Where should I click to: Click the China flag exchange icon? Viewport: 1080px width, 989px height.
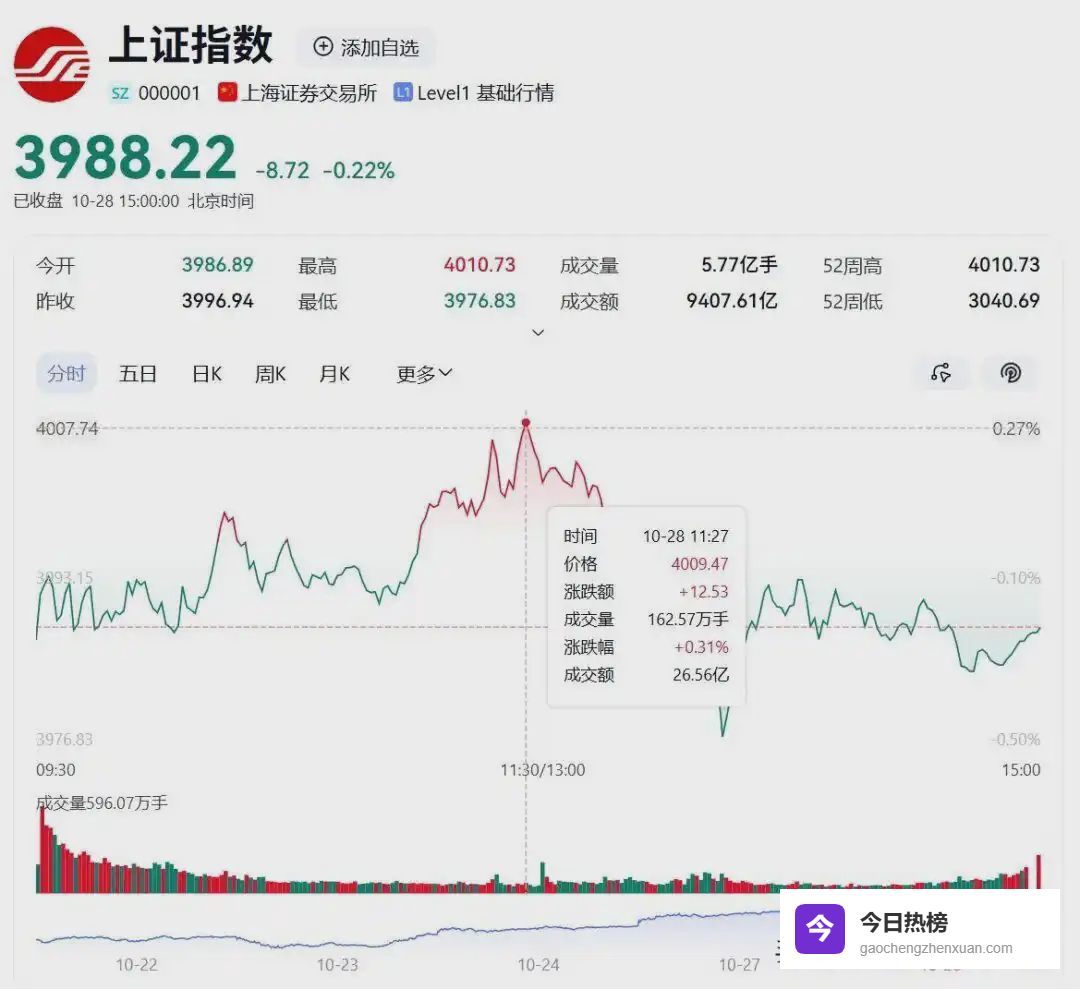(x=227, y=93)
